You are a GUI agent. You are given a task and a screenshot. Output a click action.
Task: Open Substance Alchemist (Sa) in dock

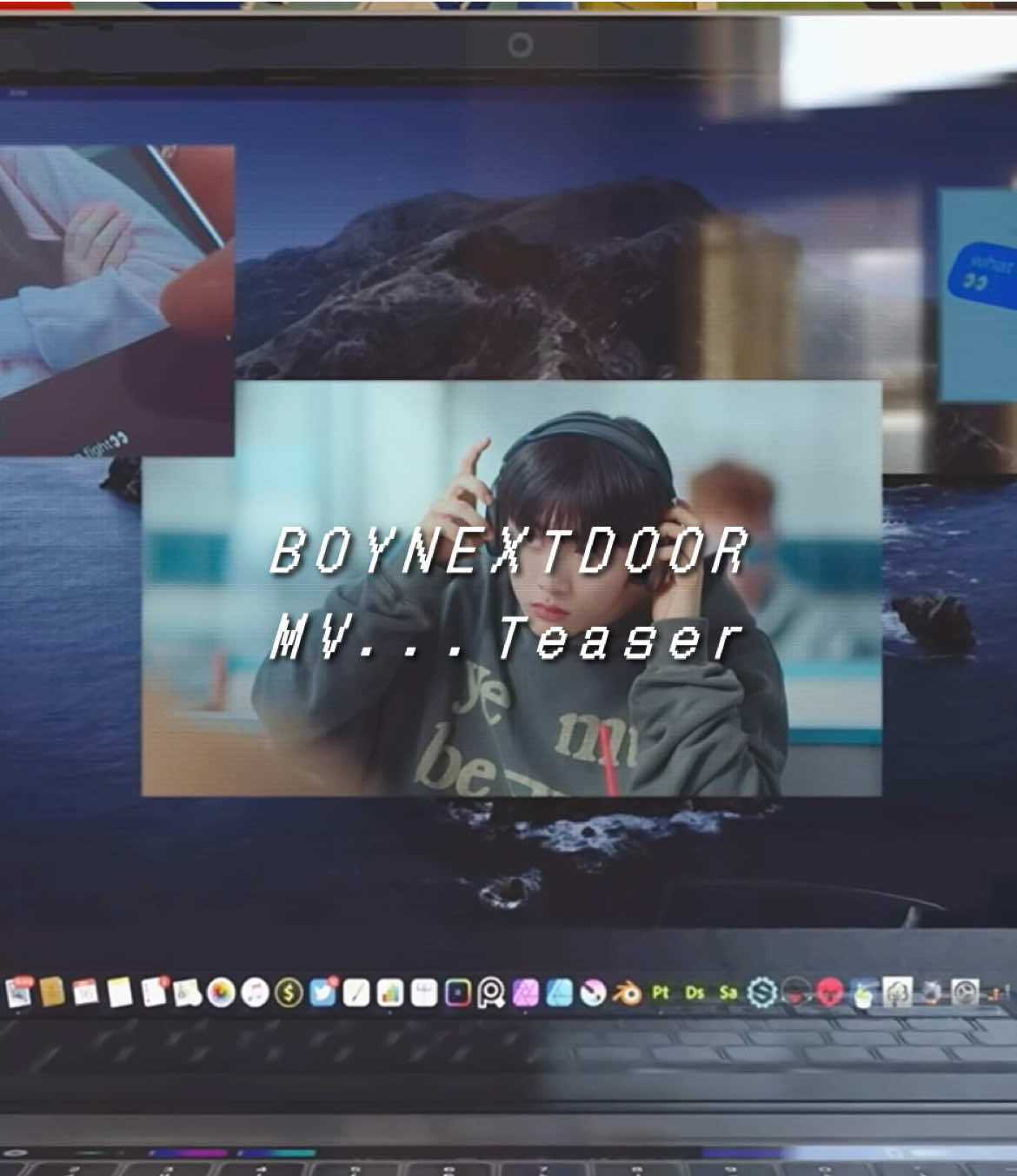(x=728, y=992)
